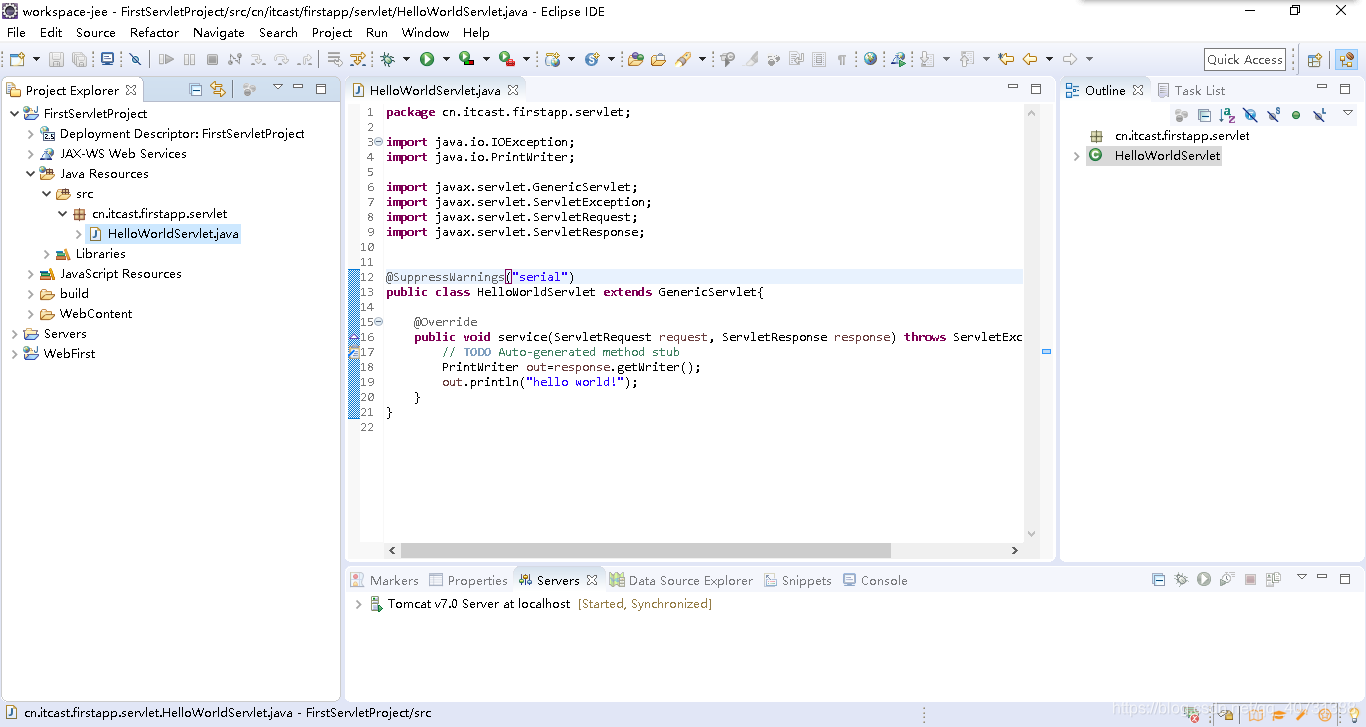This screenshot has height=727, width=1366.
Task: Toggle Hide Fields in Outline view
Action: tap(1250, 115)
